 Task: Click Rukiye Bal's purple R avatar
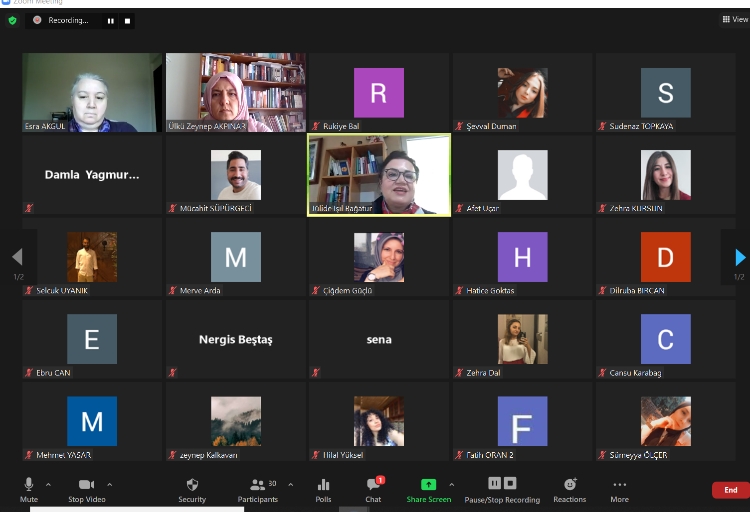(379, 93)
